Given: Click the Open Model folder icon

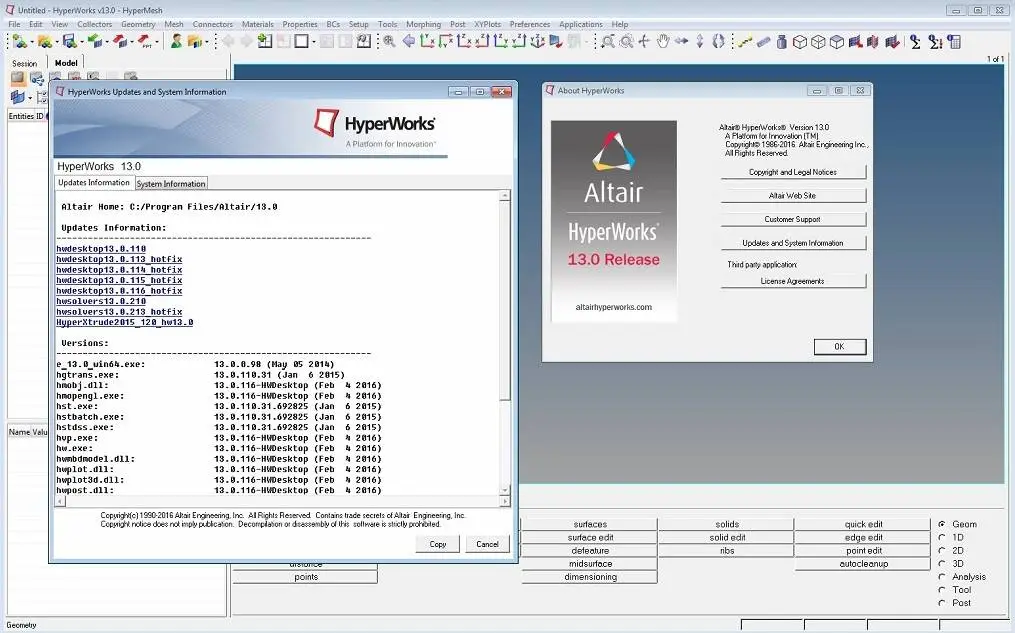Looking at the screenshot, I should click(44, 41).
